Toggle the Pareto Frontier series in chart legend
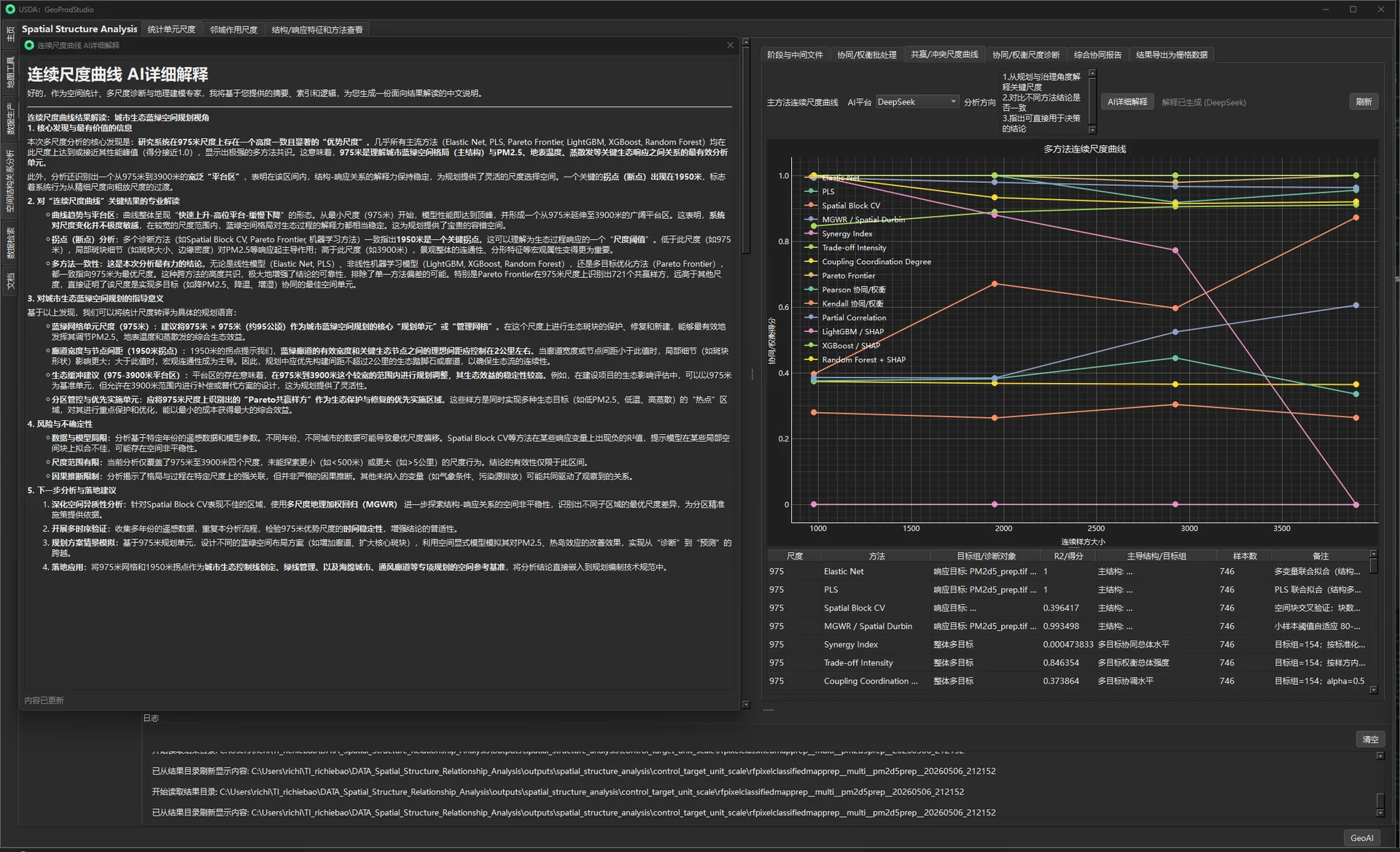The image size is (1400, 852). pos(848,276)
